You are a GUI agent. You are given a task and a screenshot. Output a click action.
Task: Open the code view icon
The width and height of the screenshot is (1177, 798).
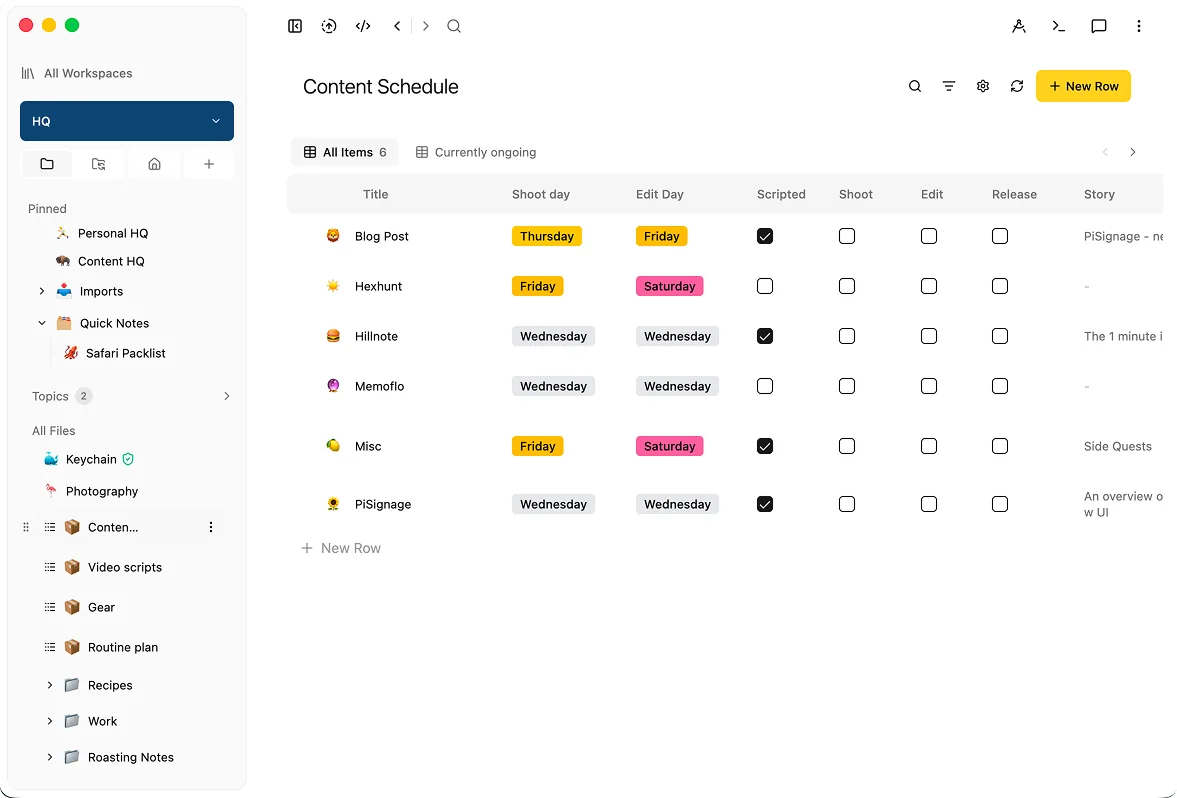[363, 26]
